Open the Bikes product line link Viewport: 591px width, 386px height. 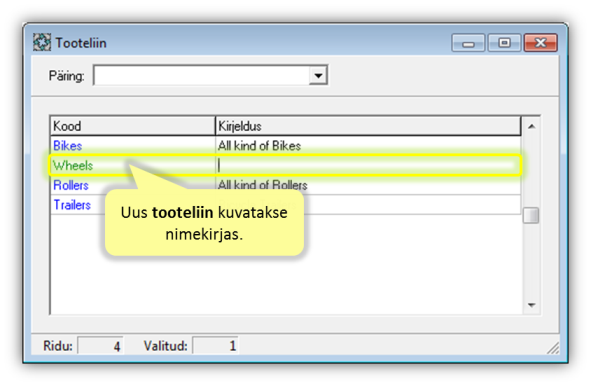[67, 146]
